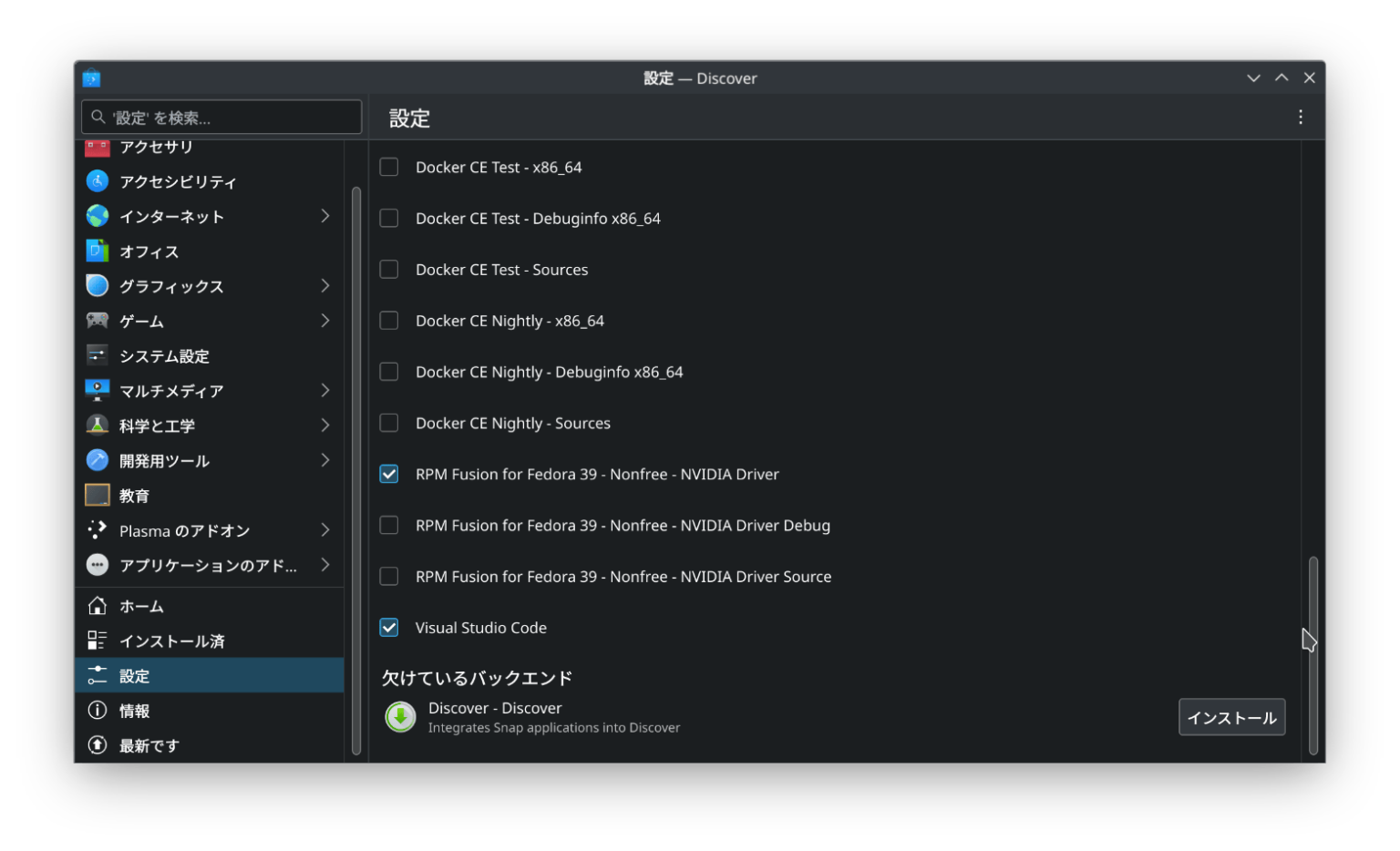Check Docker CE Test - Sources repository
1400x851 pixels.
[x=389, y=269]
